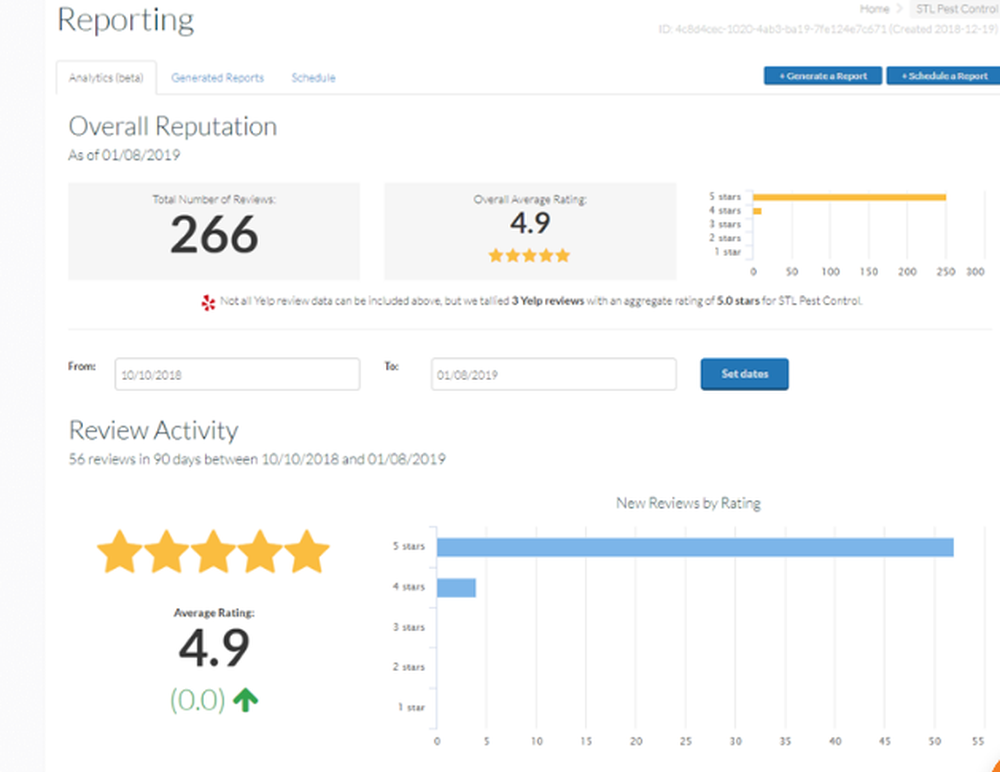The width and height of the screenshot is (1000, 772).
Task: Focus the From date input field
Action: pyautogui.click(x=237, y=375)
